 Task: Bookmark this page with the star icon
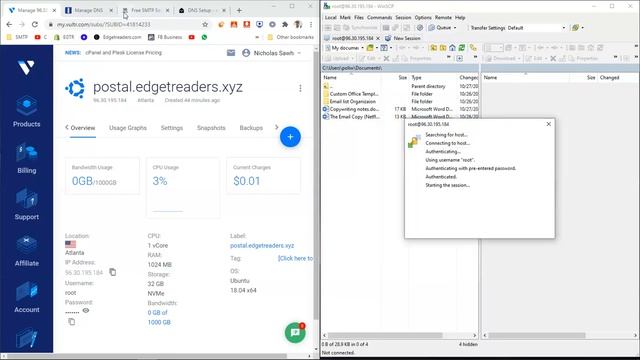click(205, 24)
